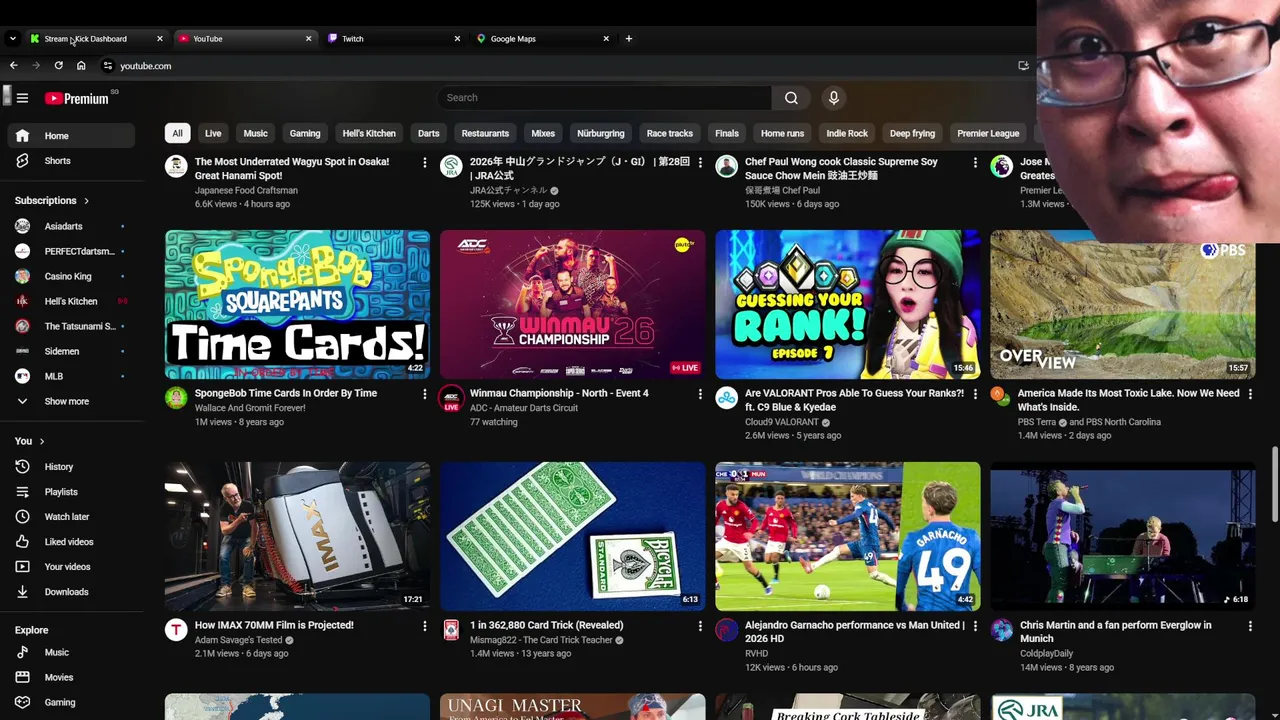Play SpongeBob Time Cards thumbnail
The image size is (1280, 720).
[297, 304]
